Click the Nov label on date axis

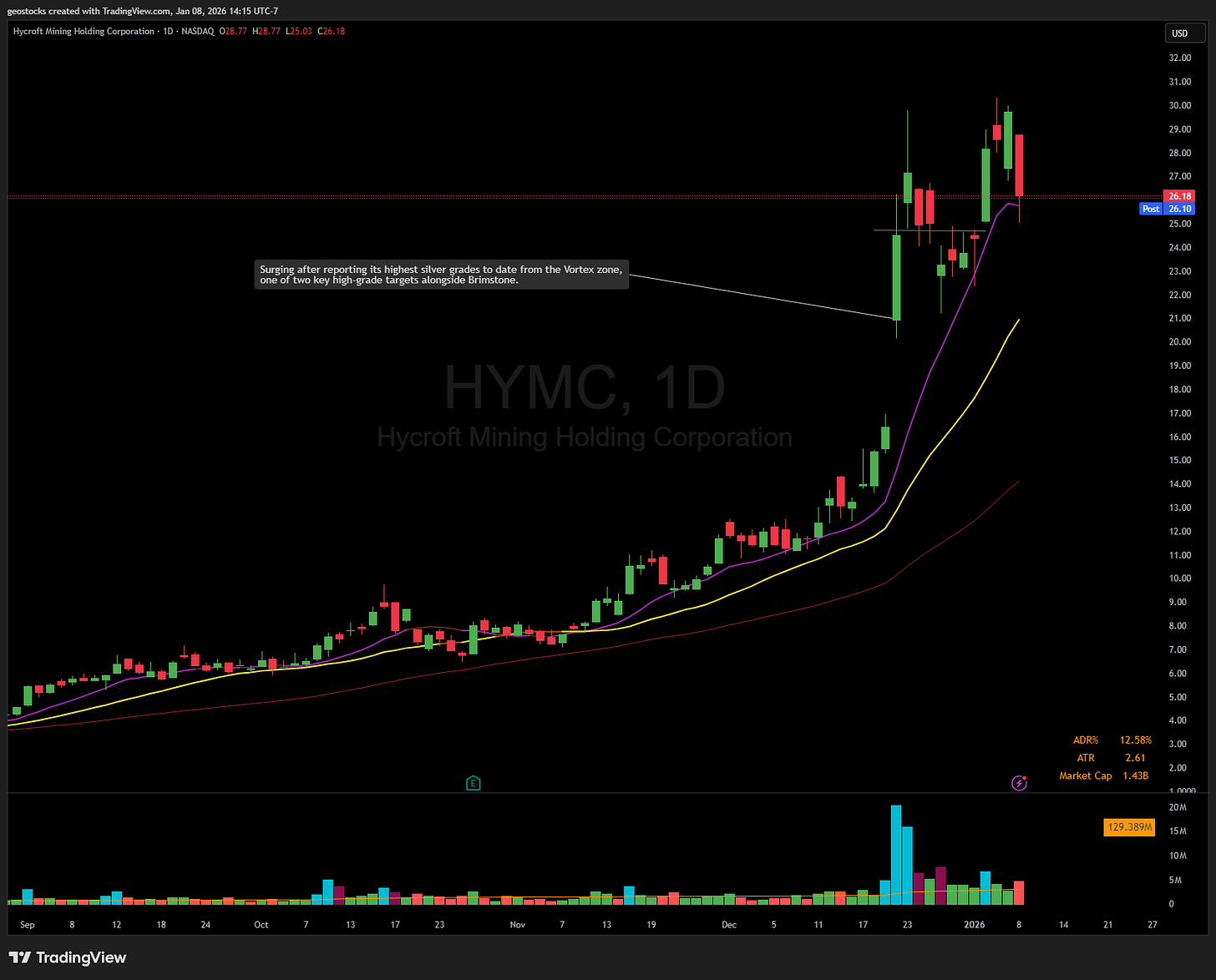point(517,925)
